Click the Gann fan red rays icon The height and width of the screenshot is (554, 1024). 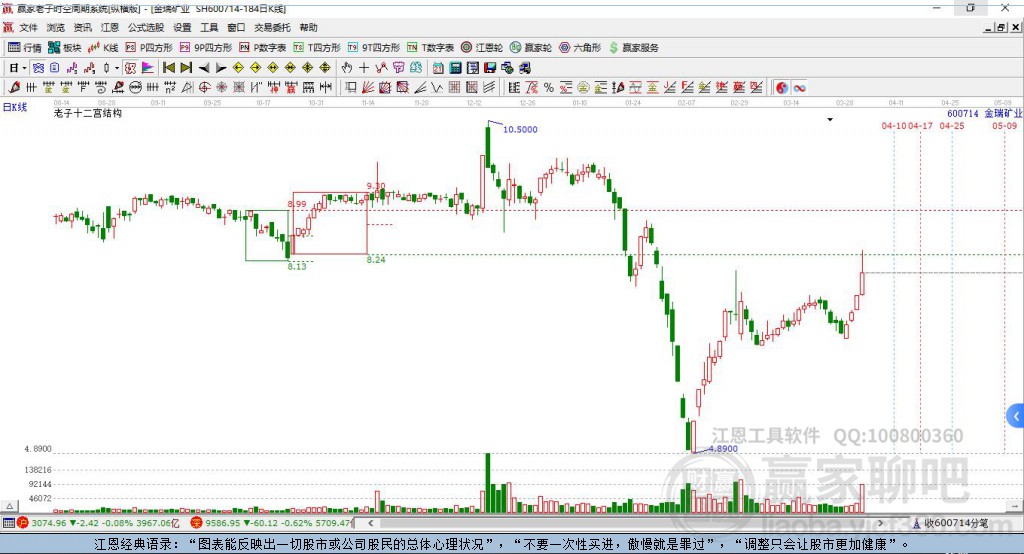point(368,88)
